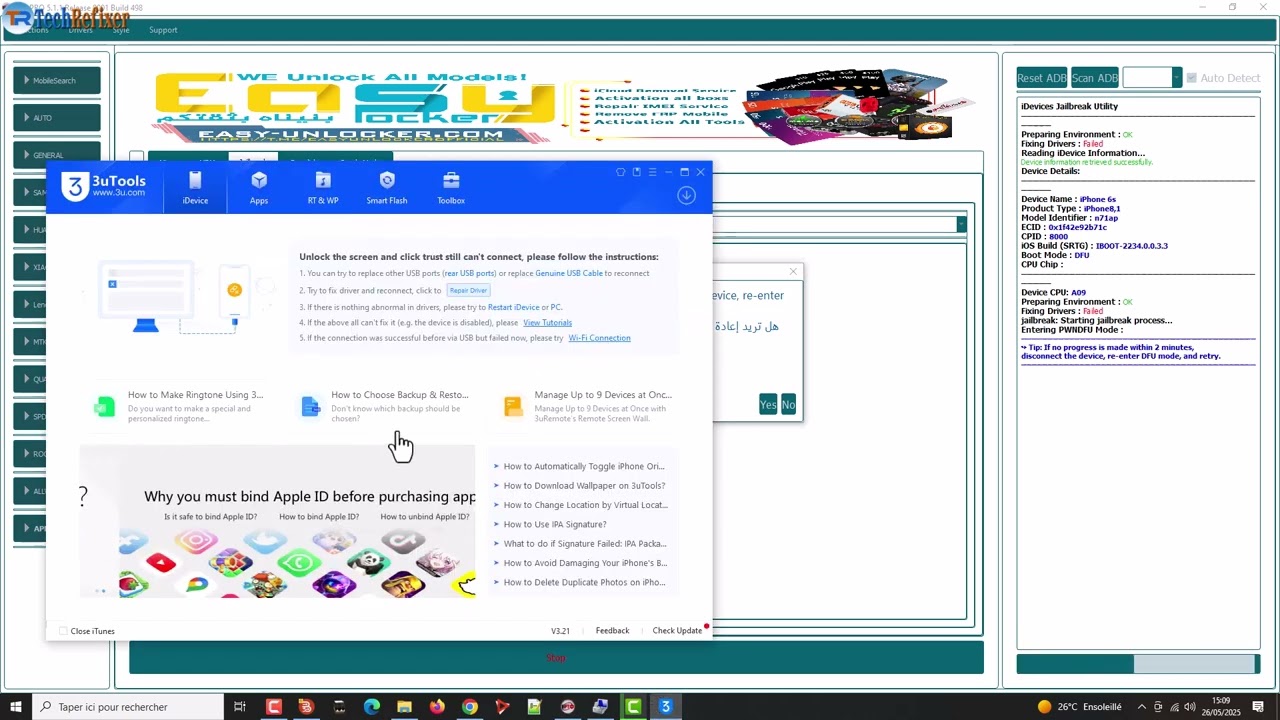1280x720 pixels.
Task: Click the Genuine USB Cable link
Action: tap(569, 273)
